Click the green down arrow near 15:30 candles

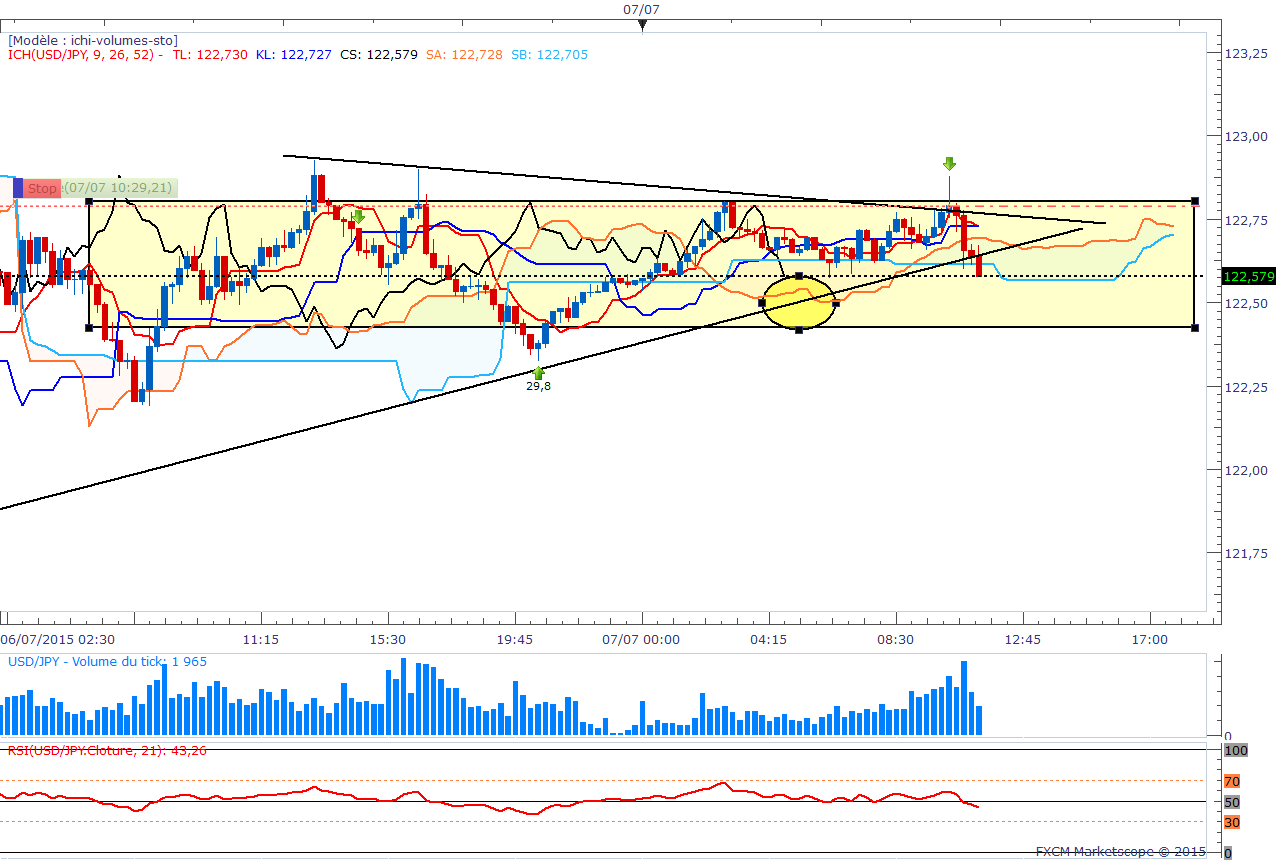[358, 215]
